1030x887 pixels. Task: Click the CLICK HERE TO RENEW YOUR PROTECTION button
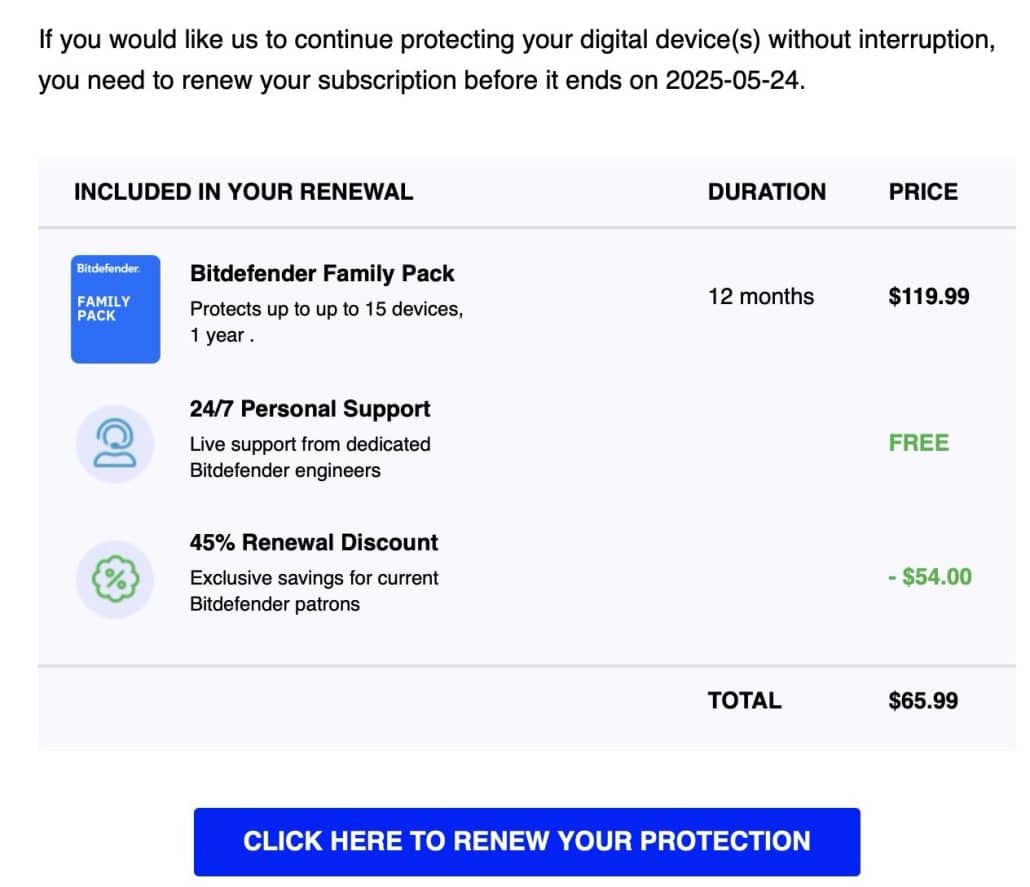[x=527, y=842]
